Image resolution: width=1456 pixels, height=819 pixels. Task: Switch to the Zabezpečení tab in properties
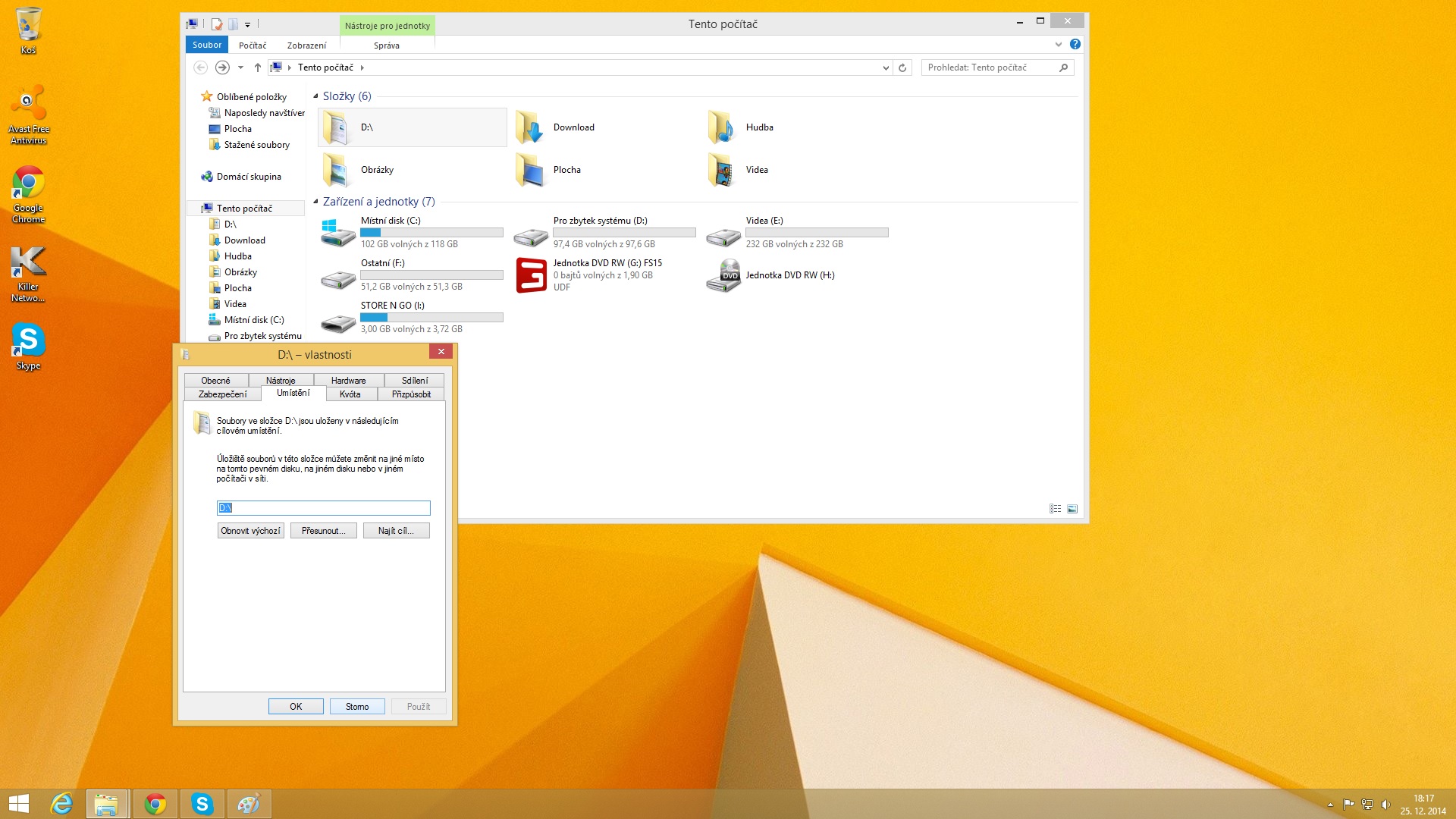(x=222, y=394)
